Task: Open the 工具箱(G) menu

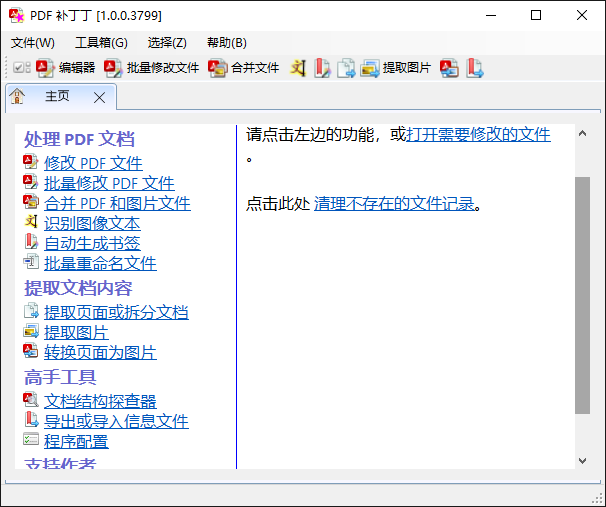Action: tap(101, 43)
